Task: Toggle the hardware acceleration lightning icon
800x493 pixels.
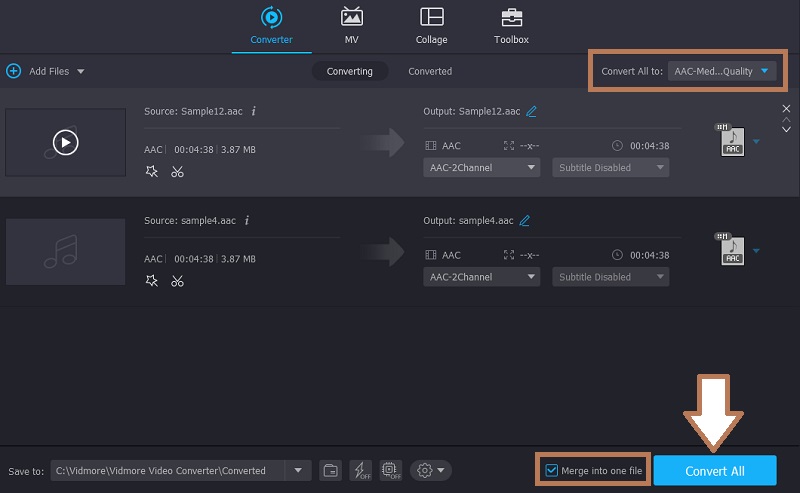Action: [361, 470]
